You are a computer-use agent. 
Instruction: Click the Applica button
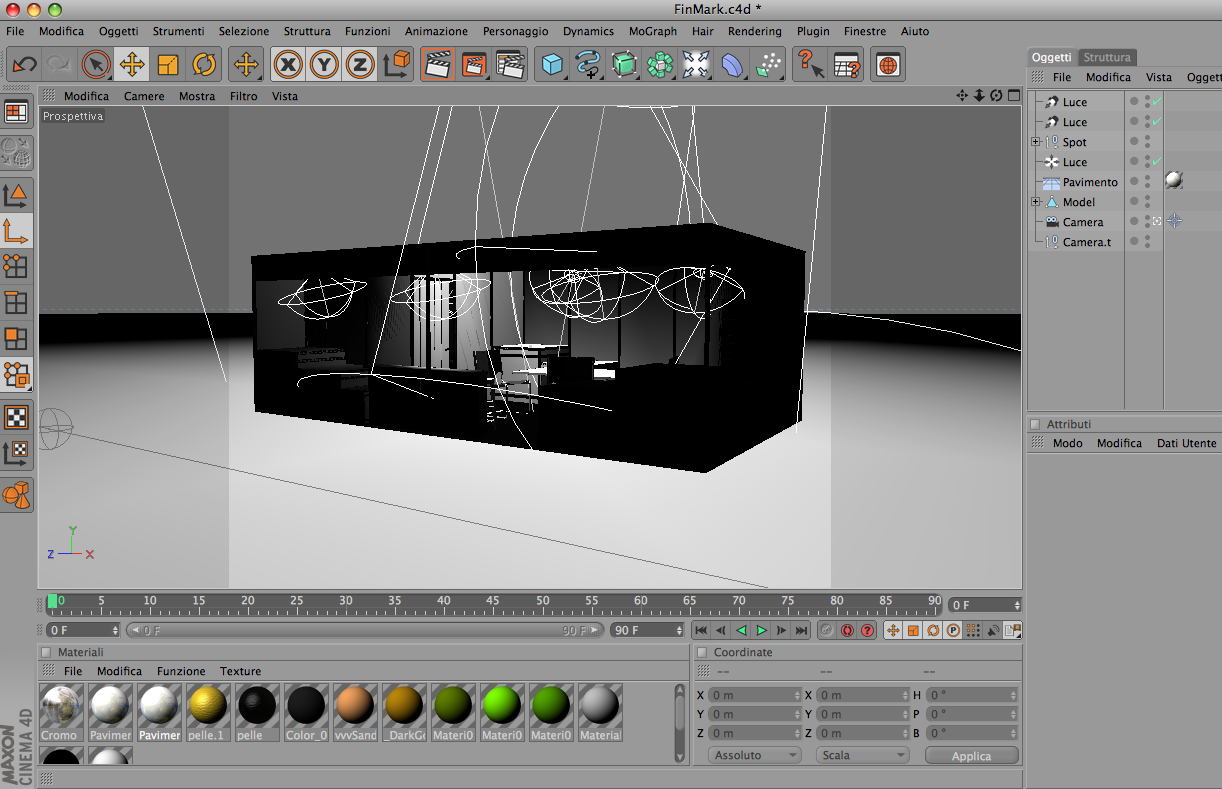coord(971,756)
